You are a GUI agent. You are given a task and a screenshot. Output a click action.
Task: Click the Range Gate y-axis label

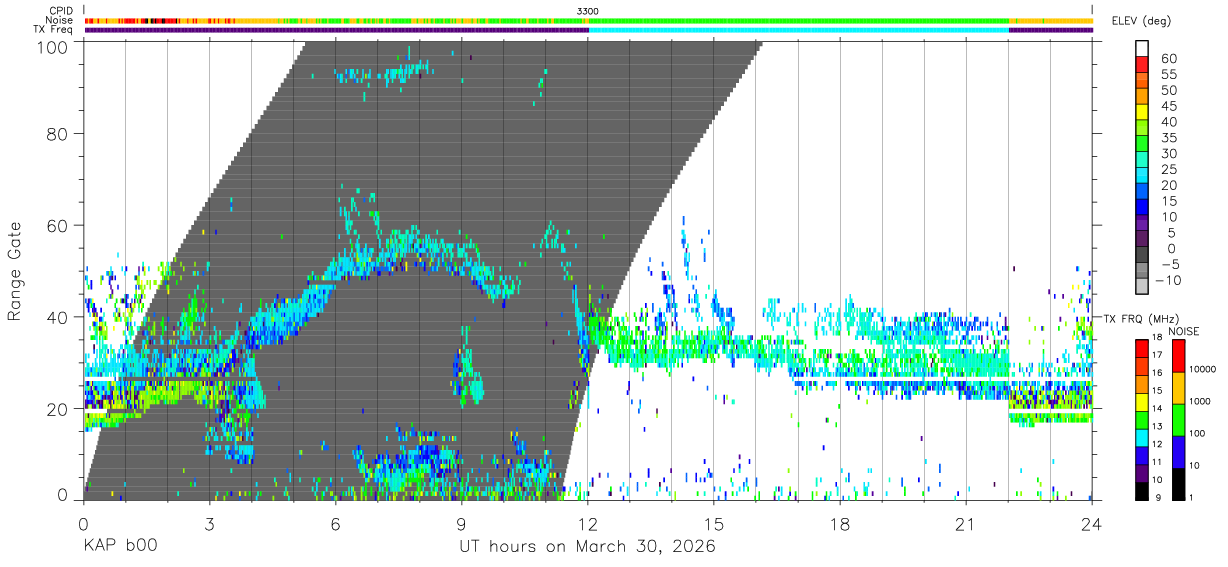point(15,271)
